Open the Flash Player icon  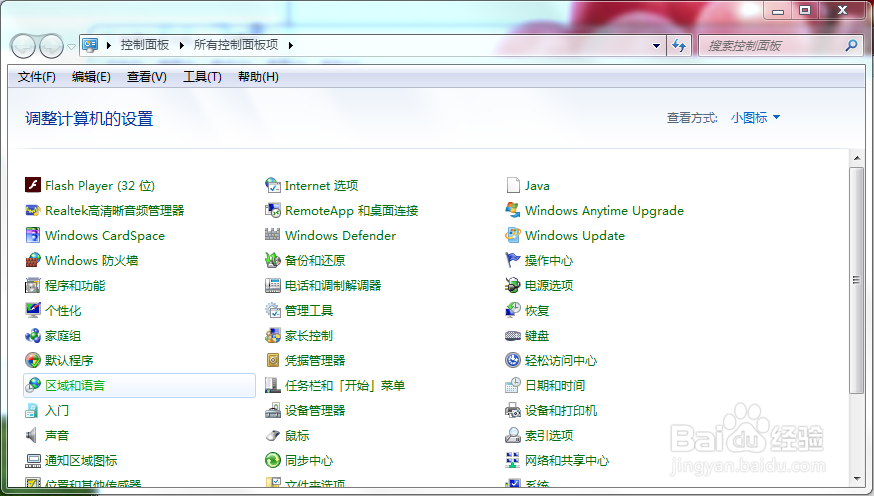click(x=33, y=184)
